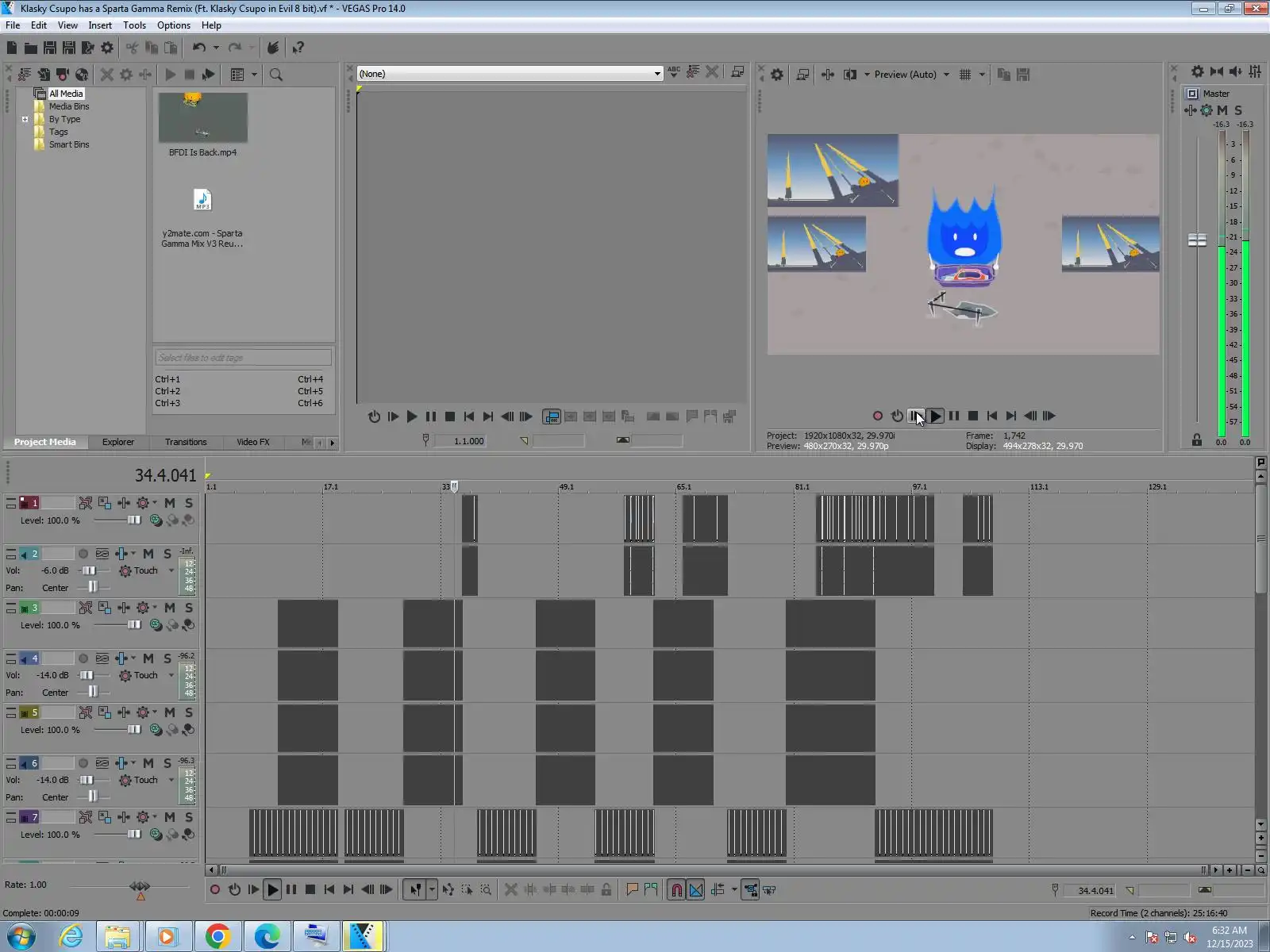Screen dimensions: 1270x952
Task: Open media search magnifier in Project Media
Action: coord(276,75)
